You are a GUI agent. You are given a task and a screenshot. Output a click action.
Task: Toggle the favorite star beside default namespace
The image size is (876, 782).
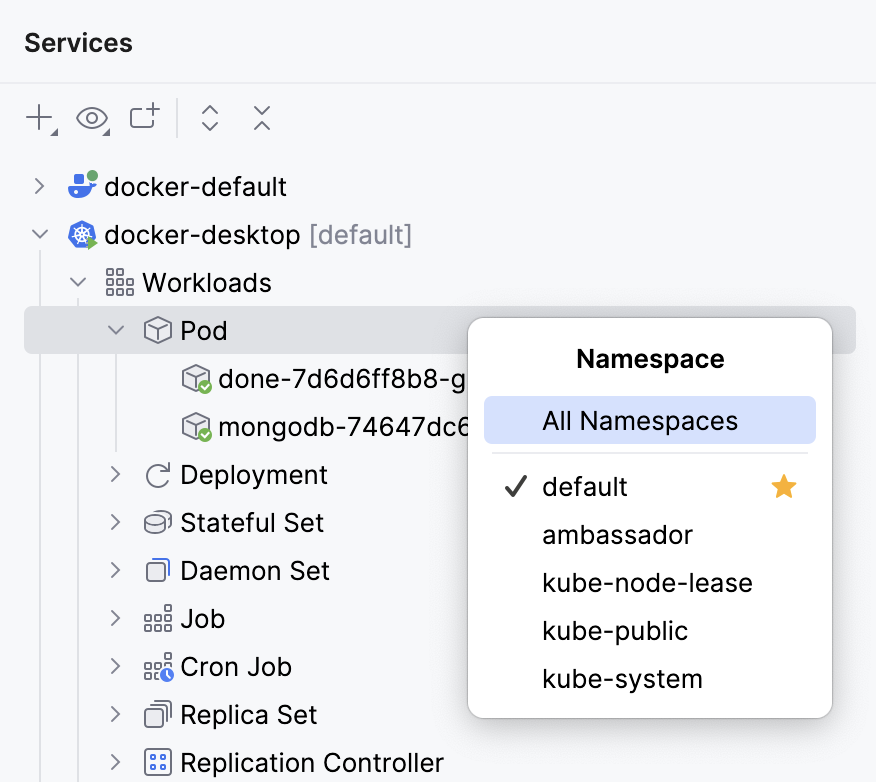pyautogui.click(x=784, y=486)
